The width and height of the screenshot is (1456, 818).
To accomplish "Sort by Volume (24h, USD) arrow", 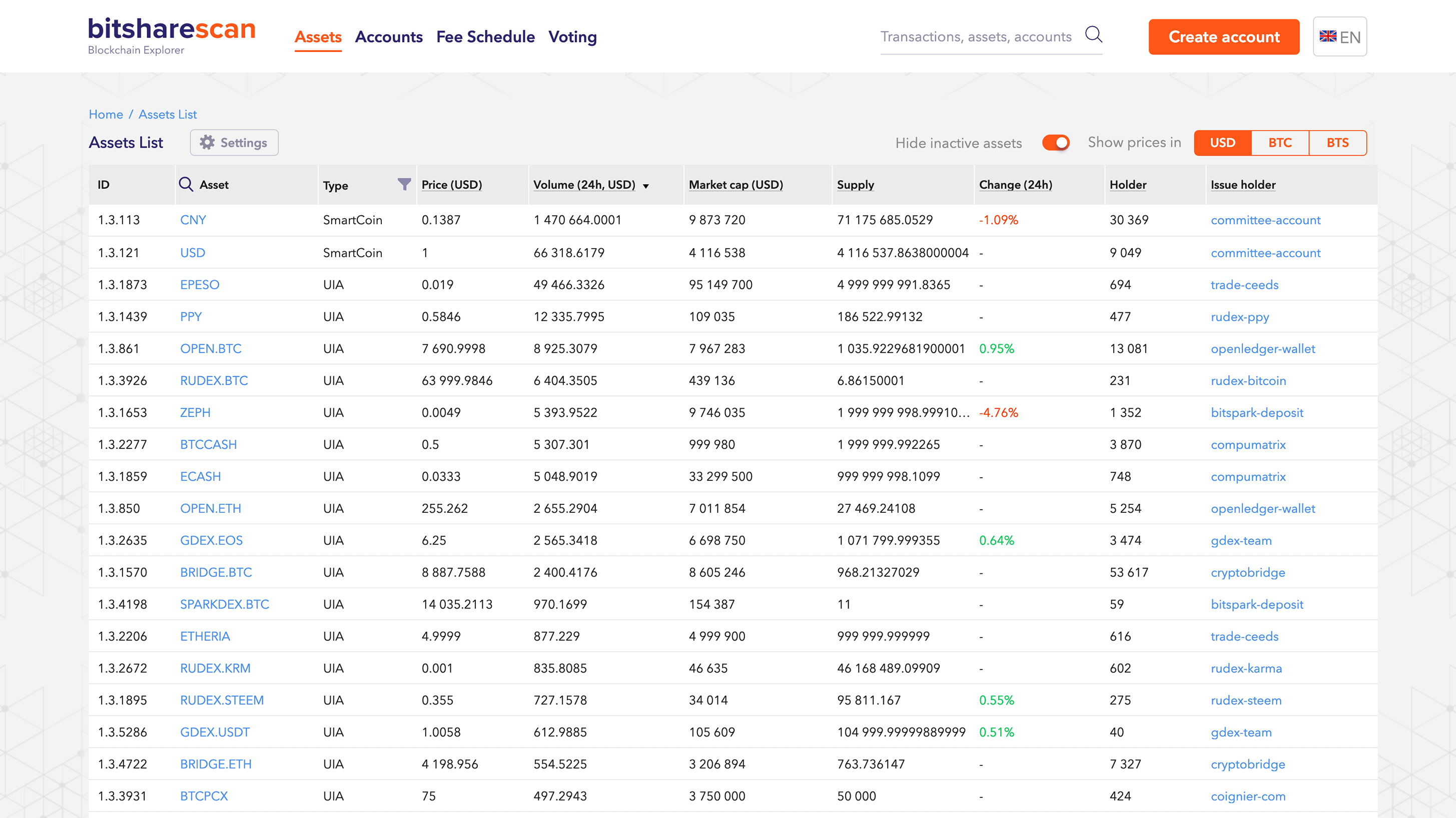I will pos(645,186).
